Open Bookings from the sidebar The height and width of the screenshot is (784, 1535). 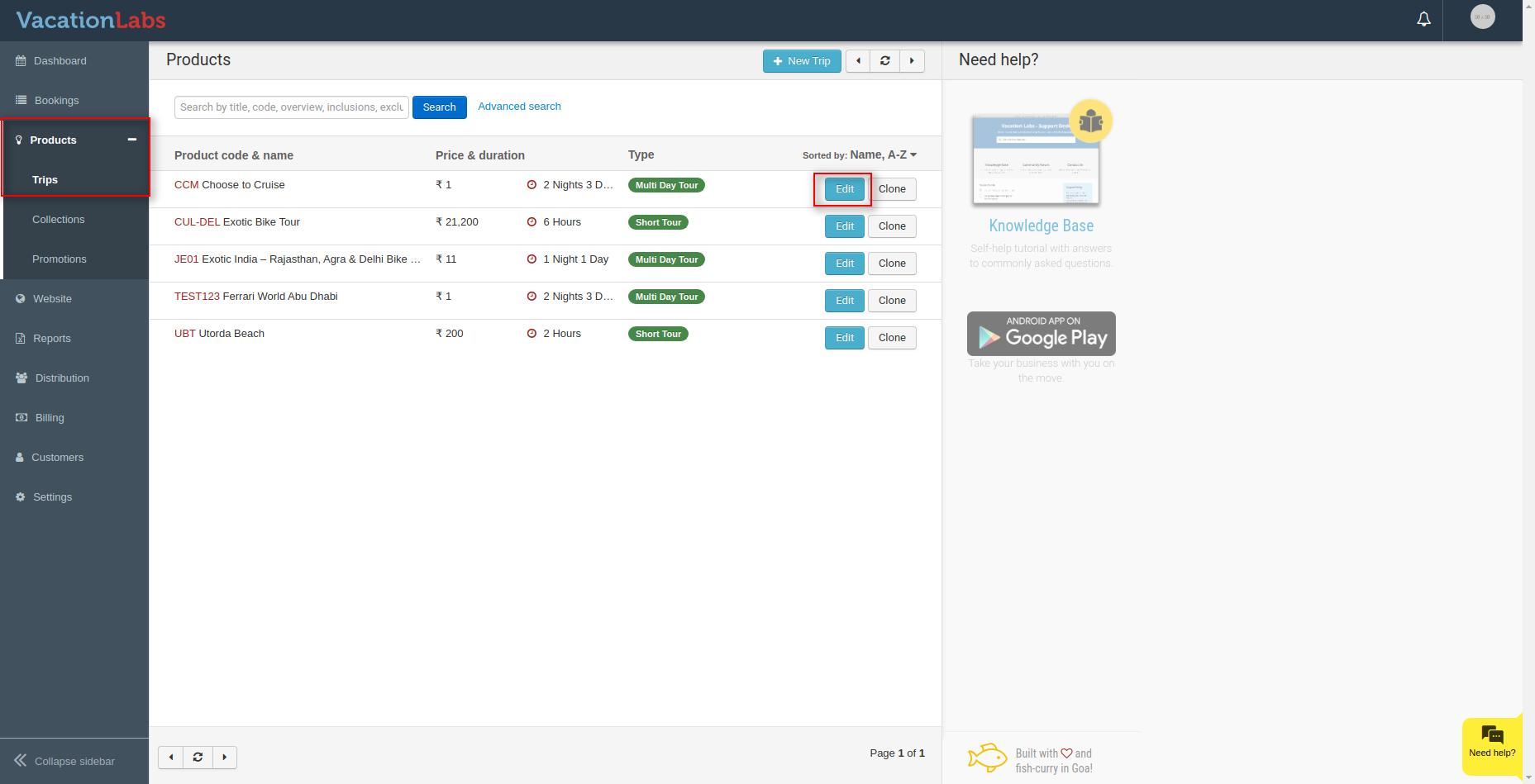pos(56,101)
